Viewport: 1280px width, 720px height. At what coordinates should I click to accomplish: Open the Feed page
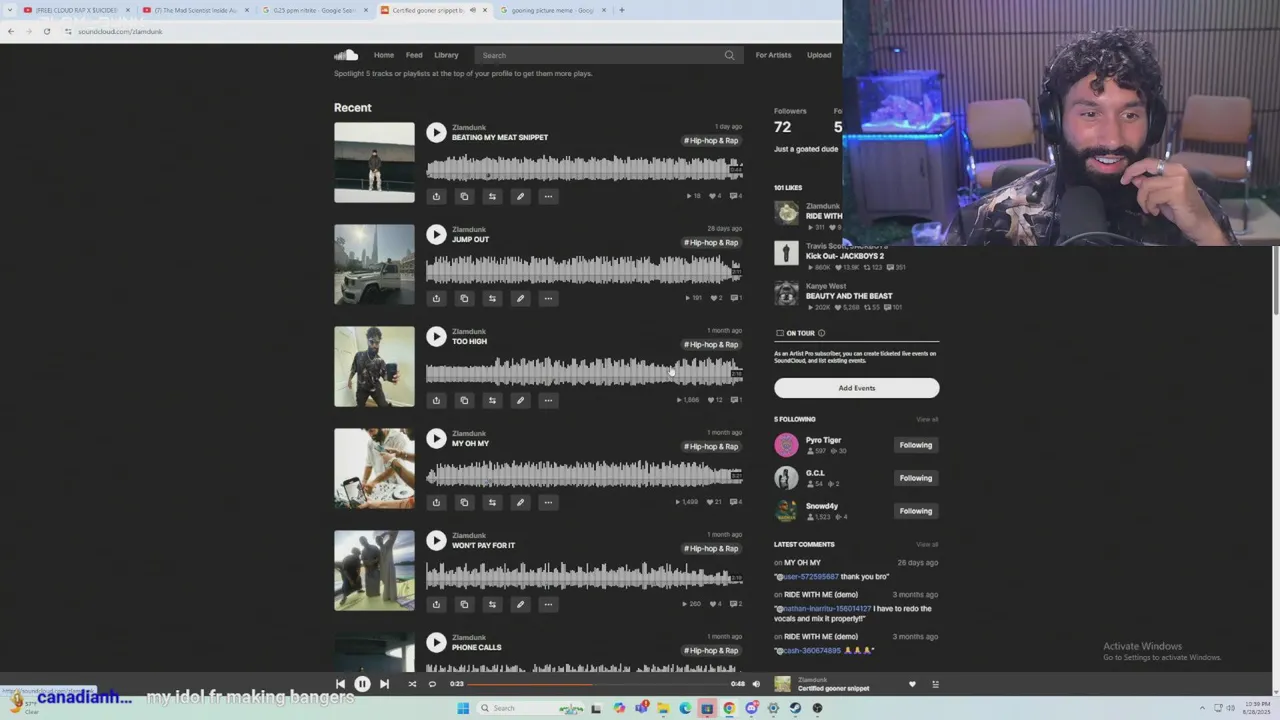(414, 55)
